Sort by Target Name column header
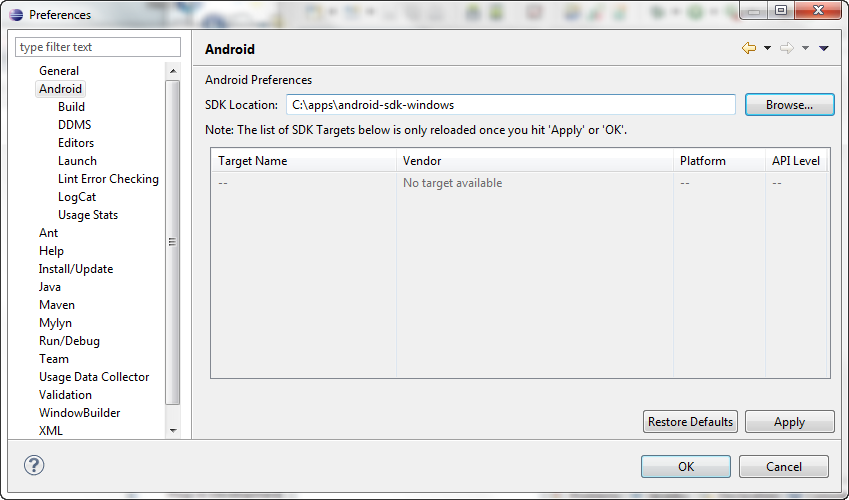849x500 pixels. 303,161
